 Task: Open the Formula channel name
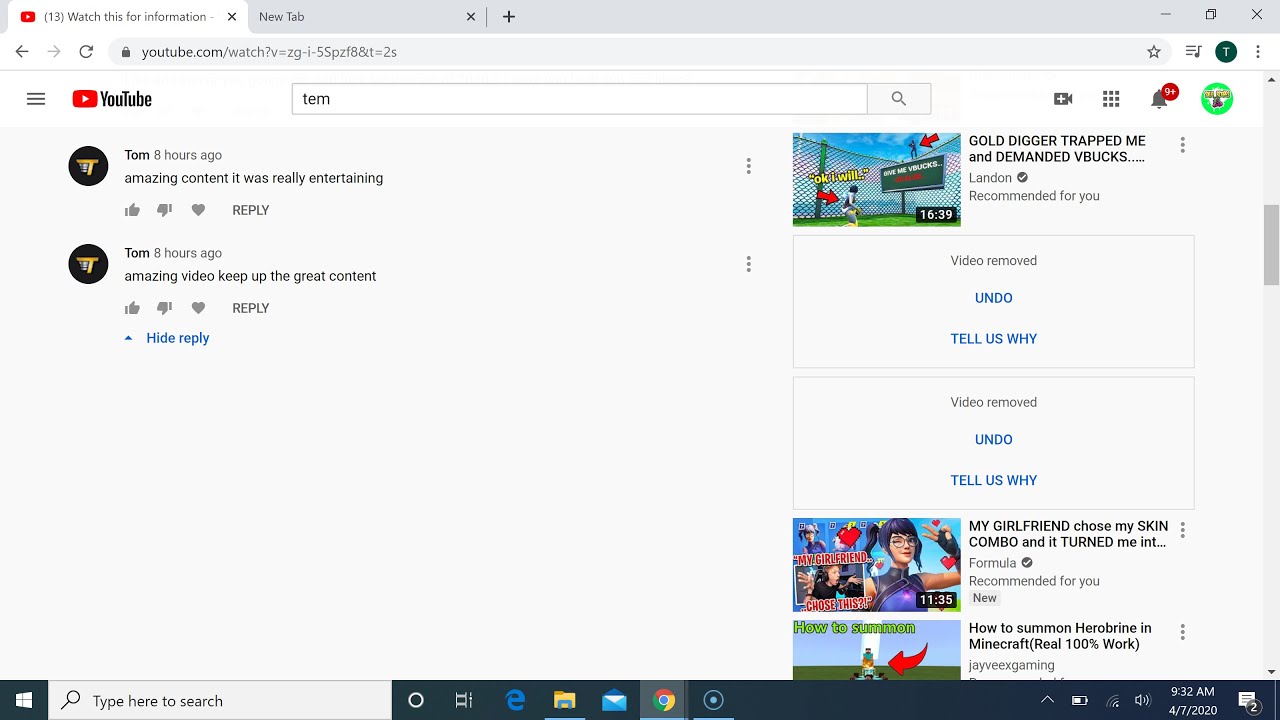tap(992, 563)
